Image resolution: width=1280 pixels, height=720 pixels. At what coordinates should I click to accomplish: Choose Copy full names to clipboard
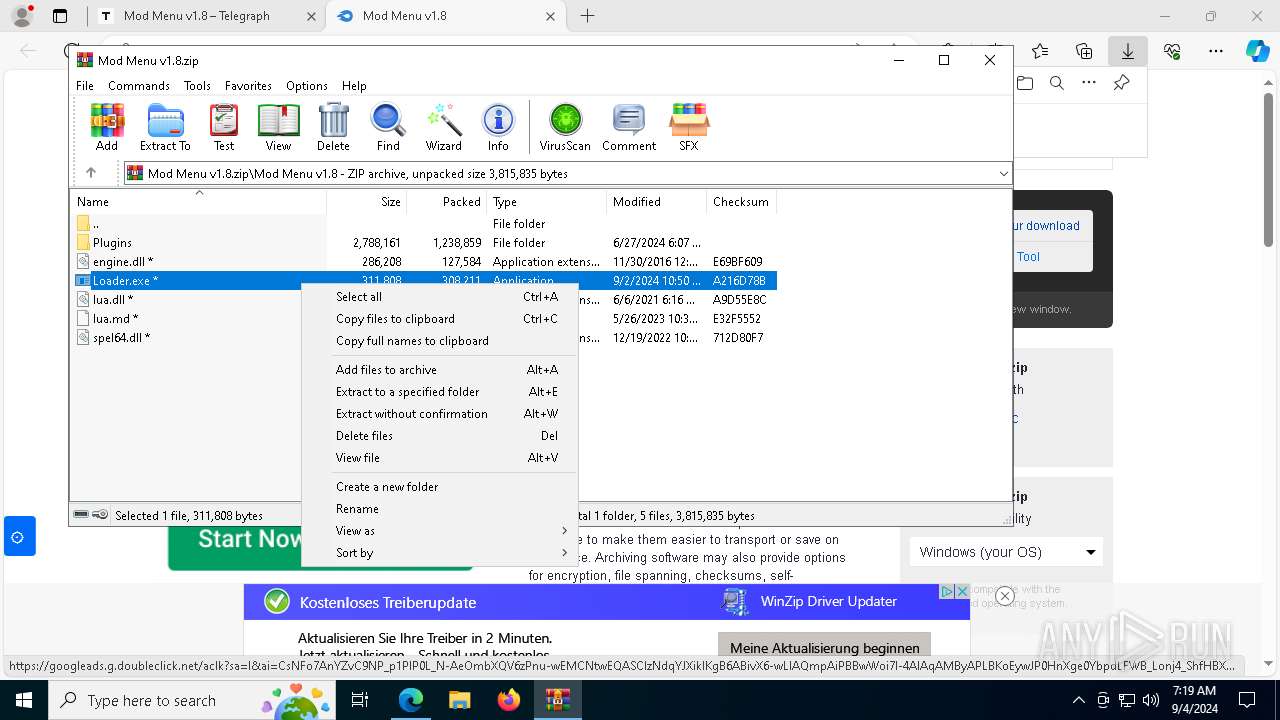point(440,341)
